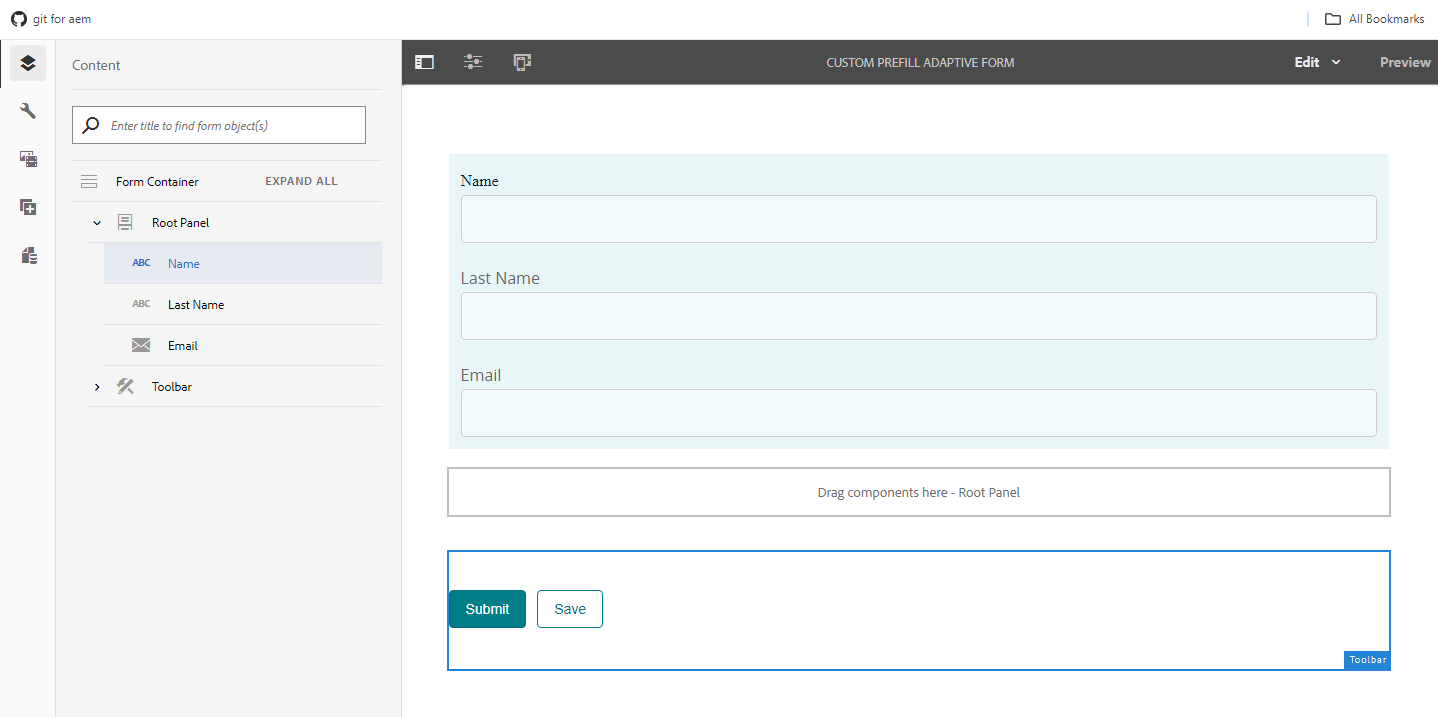1438x717 pixels.
Task: Select Last Name in content tree
Action: tap(196, 305)
